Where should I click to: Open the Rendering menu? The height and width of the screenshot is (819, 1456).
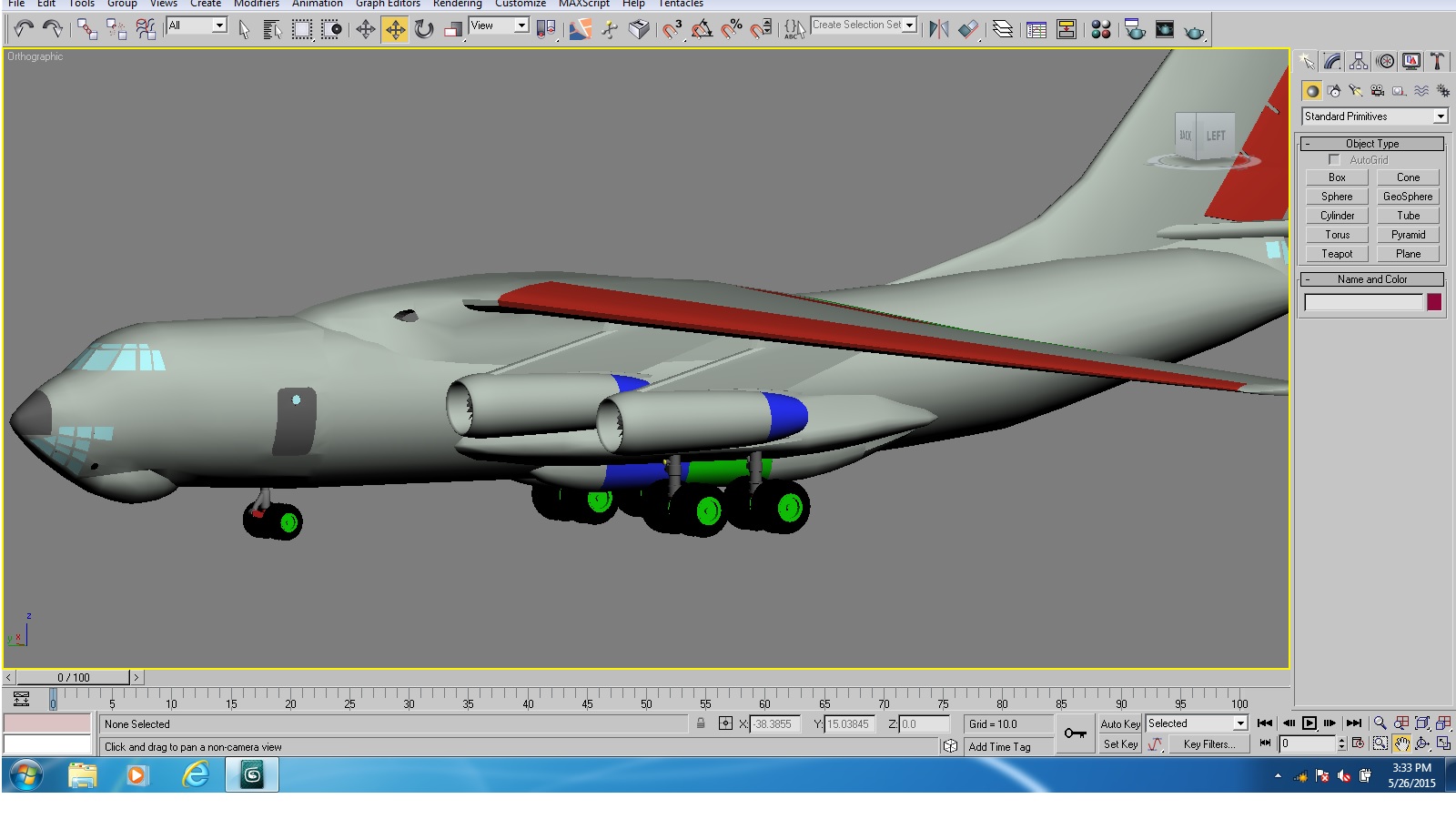click(458, 4)
